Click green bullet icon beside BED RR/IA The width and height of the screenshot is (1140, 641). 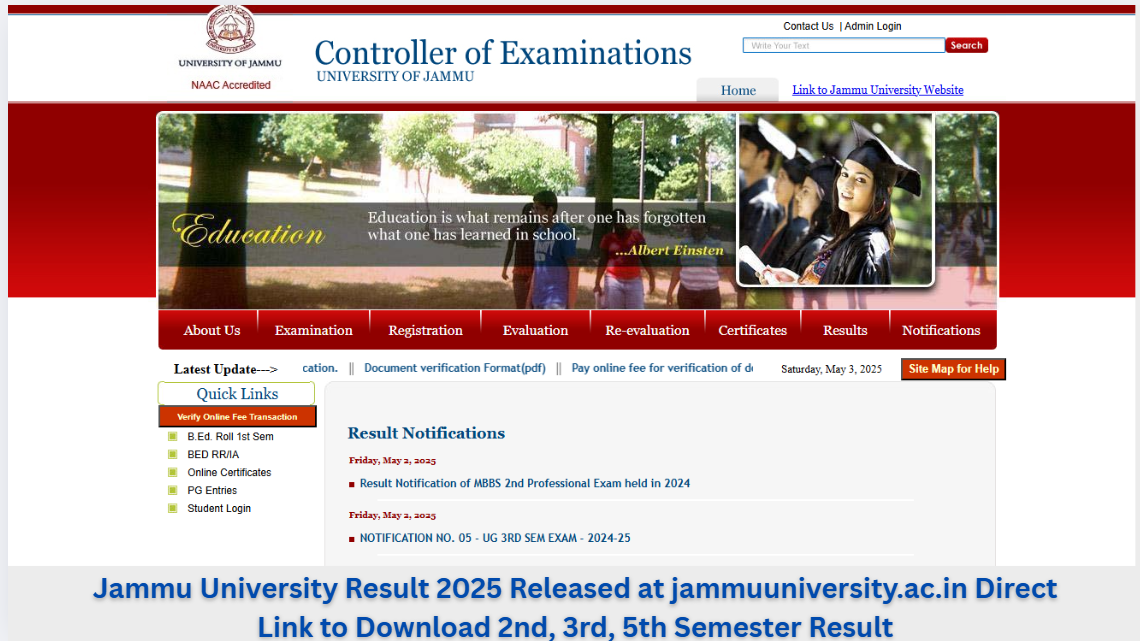click(172, 454)
